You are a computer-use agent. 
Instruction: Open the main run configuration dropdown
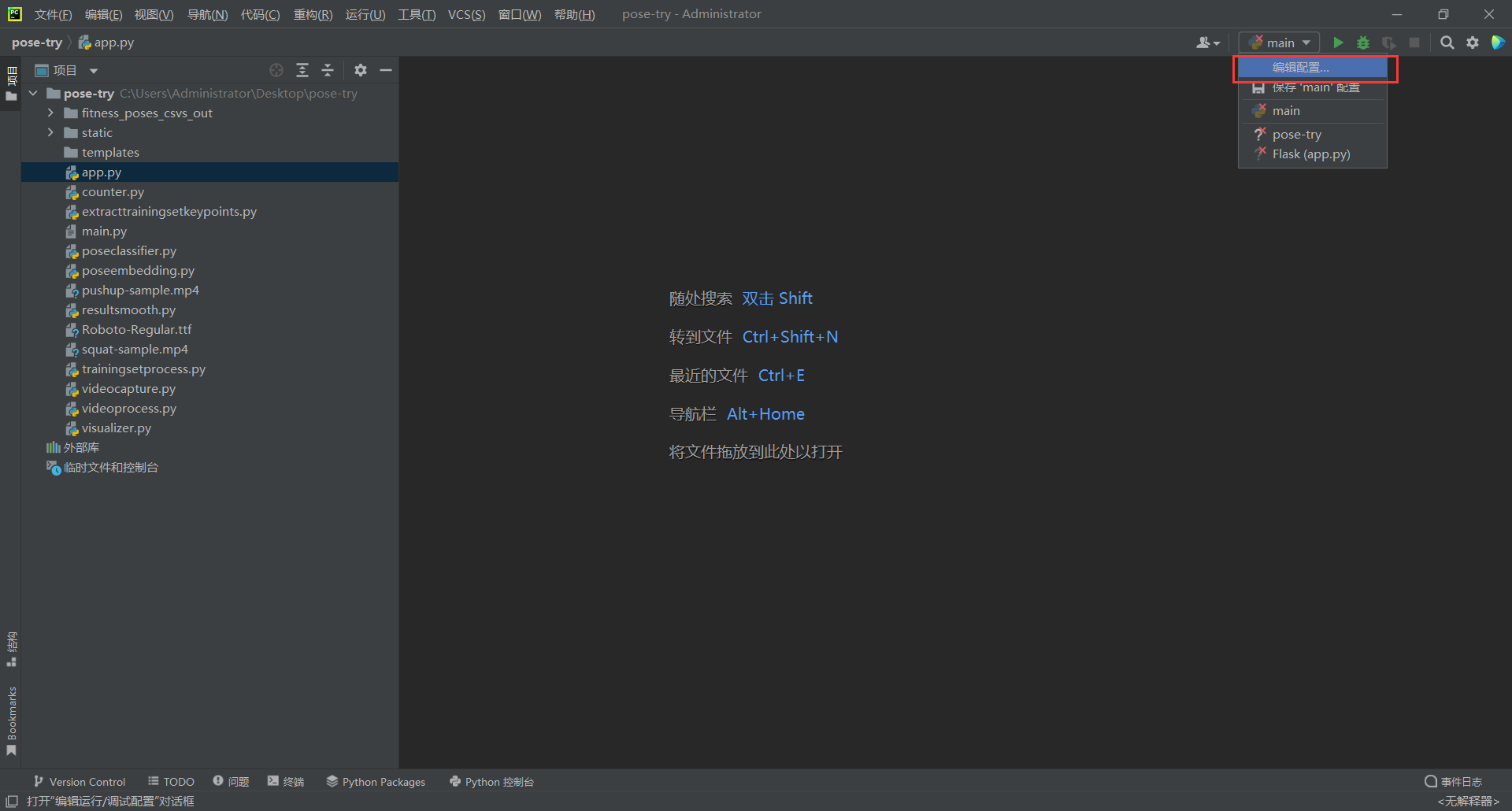tap(1280, 43)
